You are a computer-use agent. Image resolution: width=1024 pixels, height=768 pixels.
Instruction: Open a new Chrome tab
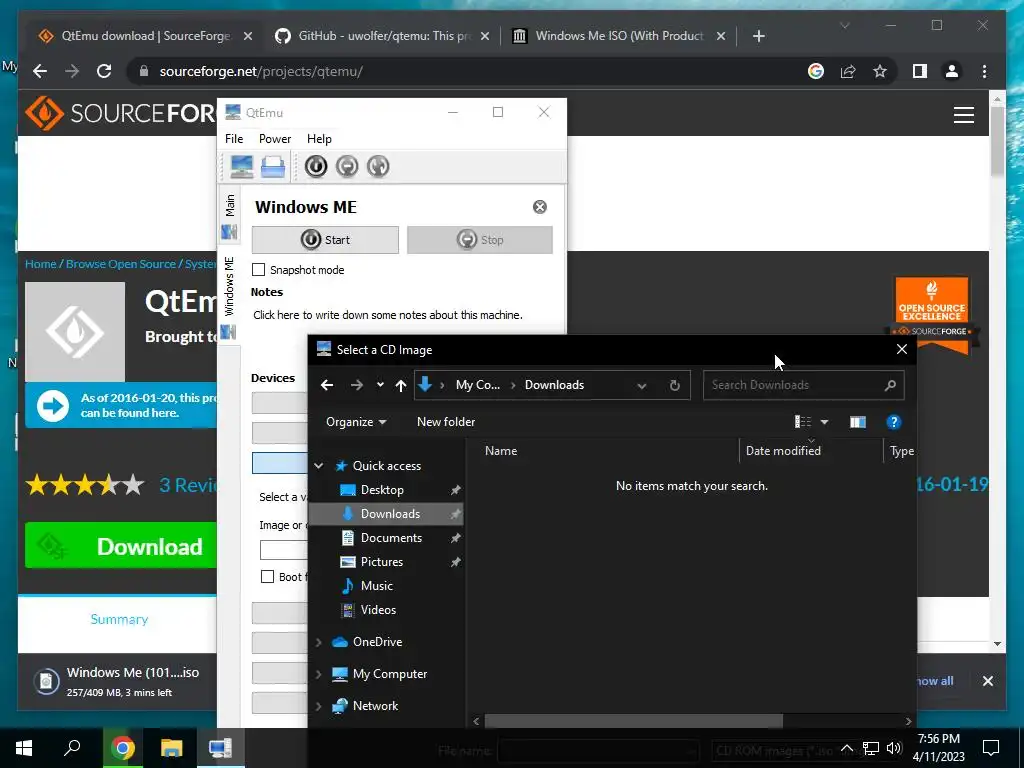point(758,36)
